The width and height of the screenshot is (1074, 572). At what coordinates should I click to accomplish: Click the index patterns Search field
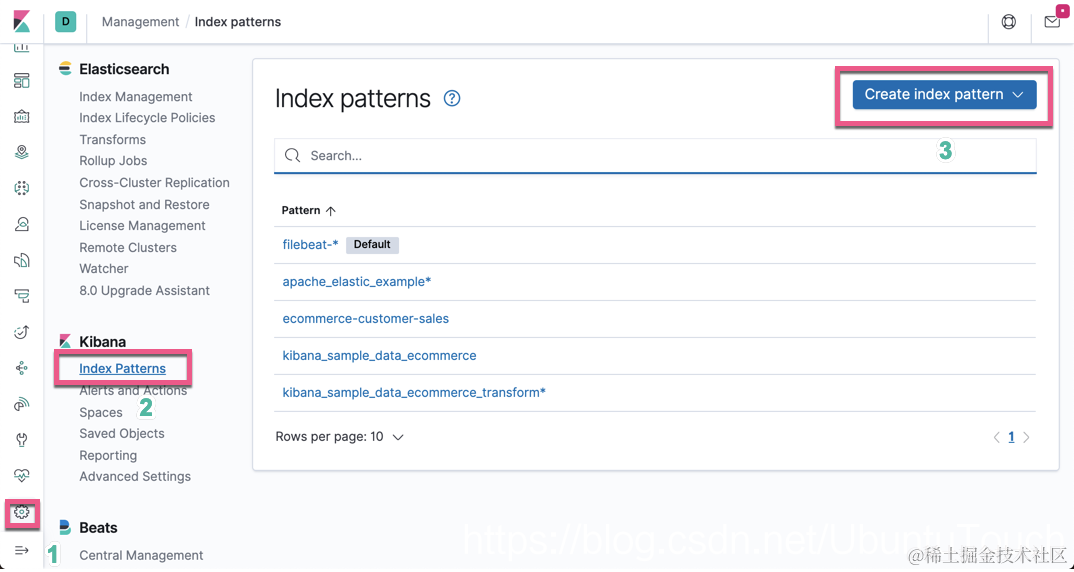click(x=655, y=156)
